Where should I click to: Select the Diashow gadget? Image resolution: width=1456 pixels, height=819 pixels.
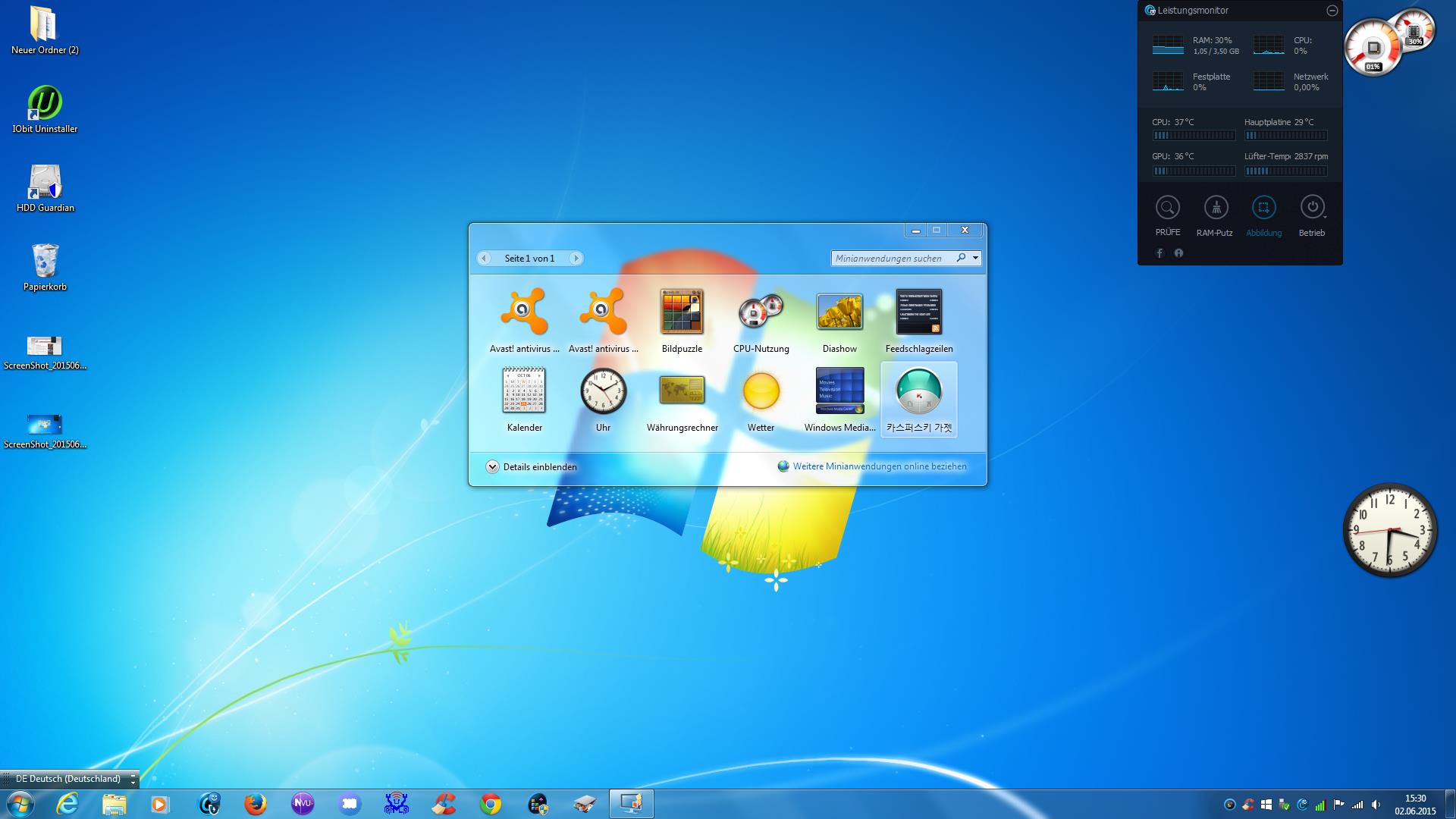(839, 320)
